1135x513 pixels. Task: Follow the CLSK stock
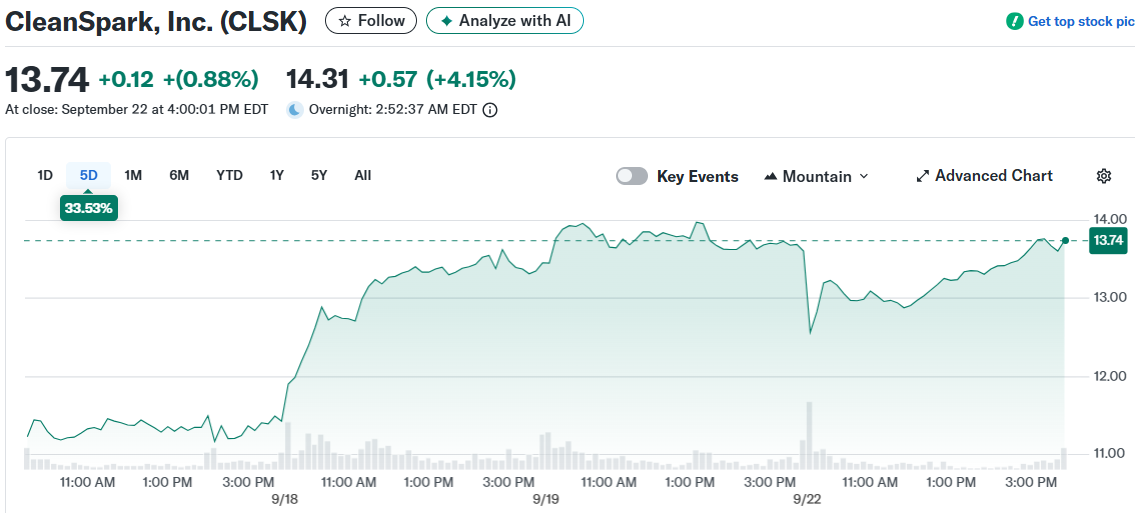(x=371, y=21)
